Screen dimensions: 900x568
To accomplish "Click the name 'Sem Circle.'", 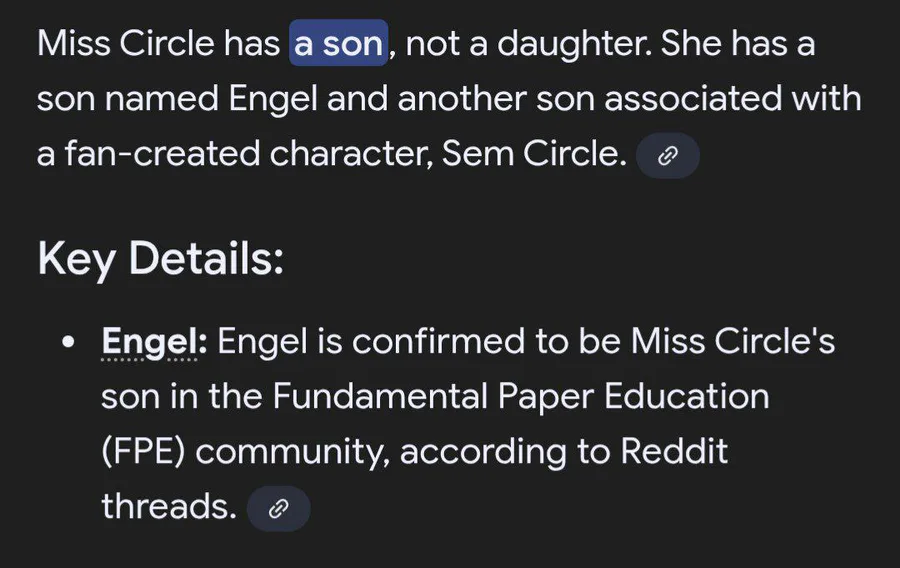I will 534,154.
